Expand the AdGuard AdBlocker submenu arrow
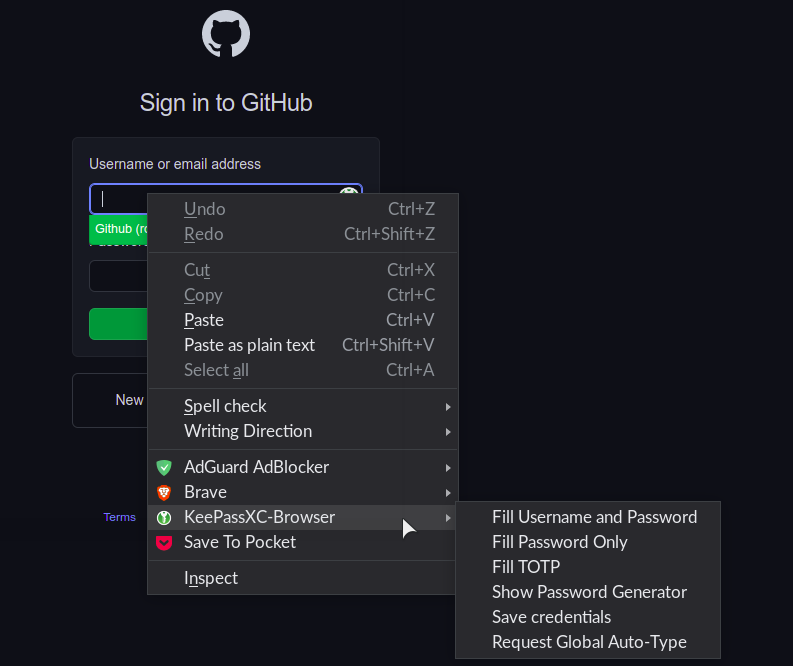Viewport: 793px width, 666px height. click(448, 467)
